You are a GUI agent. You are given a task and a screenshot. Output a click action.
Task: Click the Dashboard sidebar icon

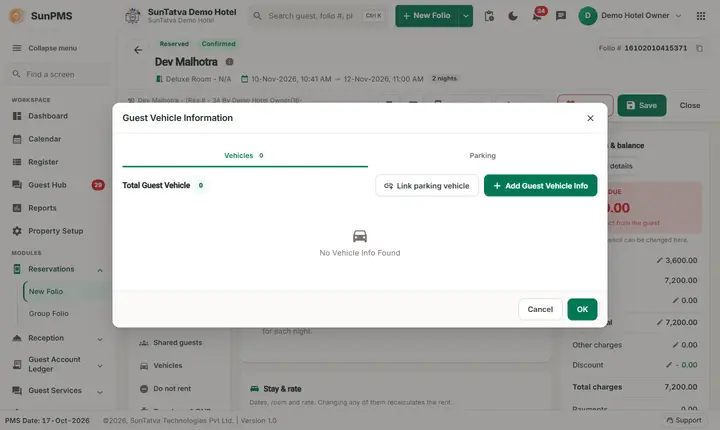click(x=17, y=116)
